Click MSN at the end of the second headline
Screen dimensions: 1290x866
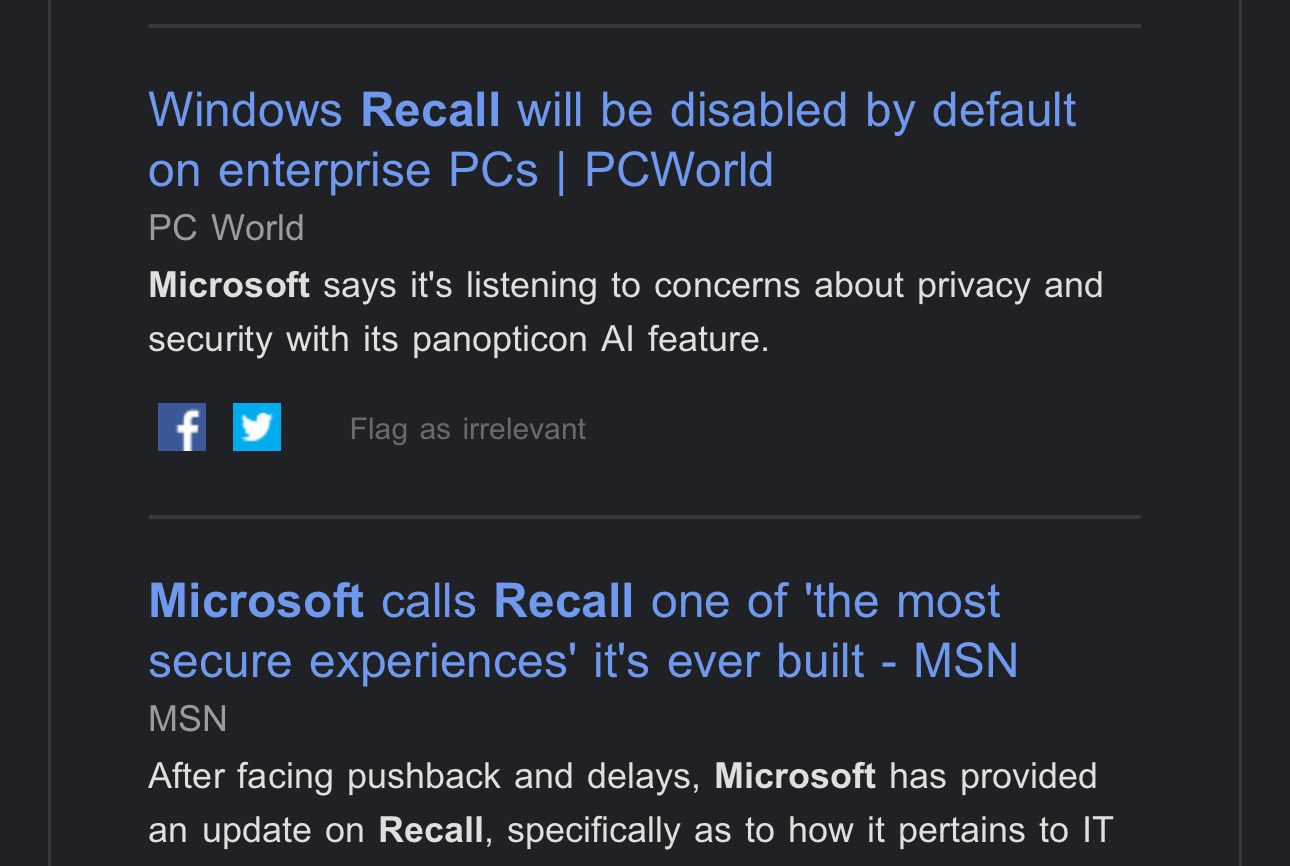965,661
